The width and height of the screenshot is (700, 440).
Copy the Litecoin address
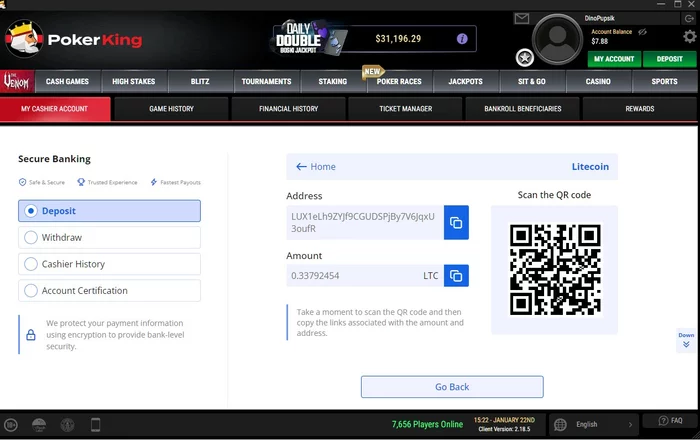[456, 222]
